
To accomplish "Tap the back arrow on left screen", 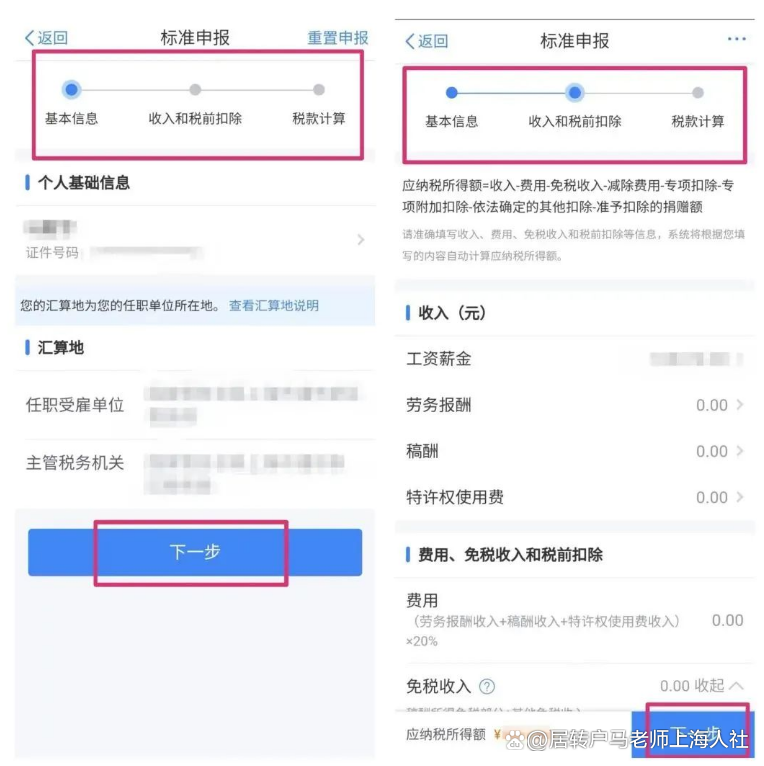I will coord(46,38).
